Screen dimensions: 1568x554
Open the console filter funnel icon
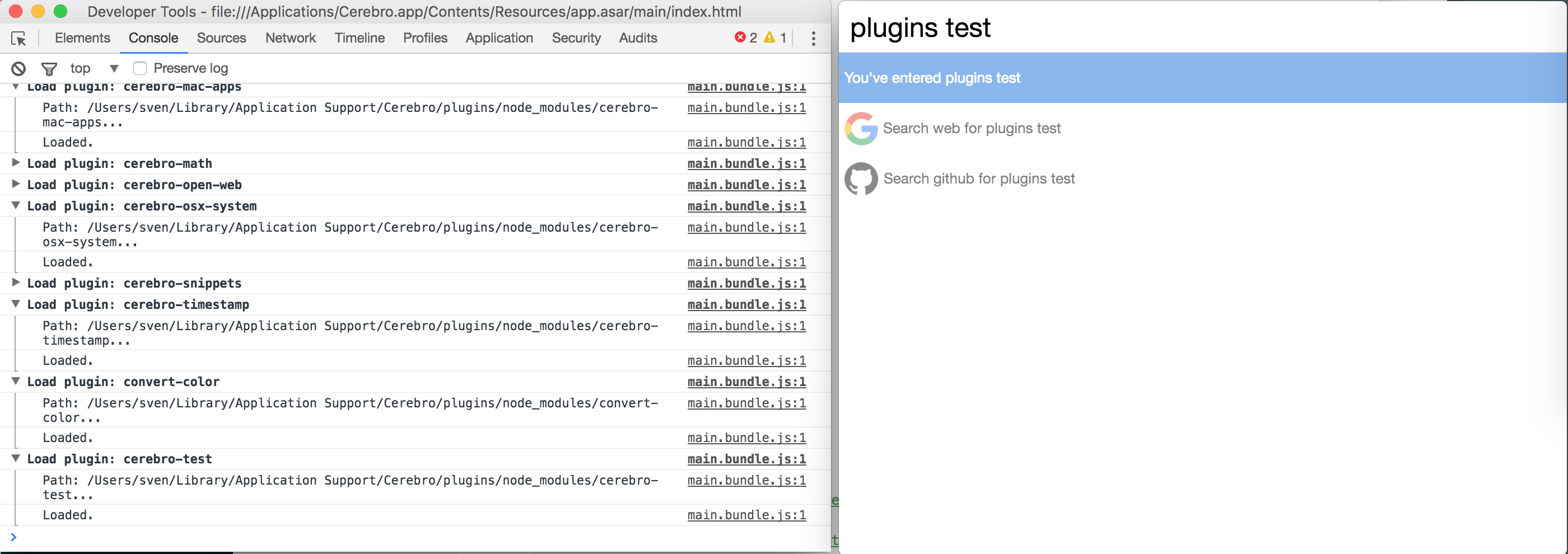49,69
